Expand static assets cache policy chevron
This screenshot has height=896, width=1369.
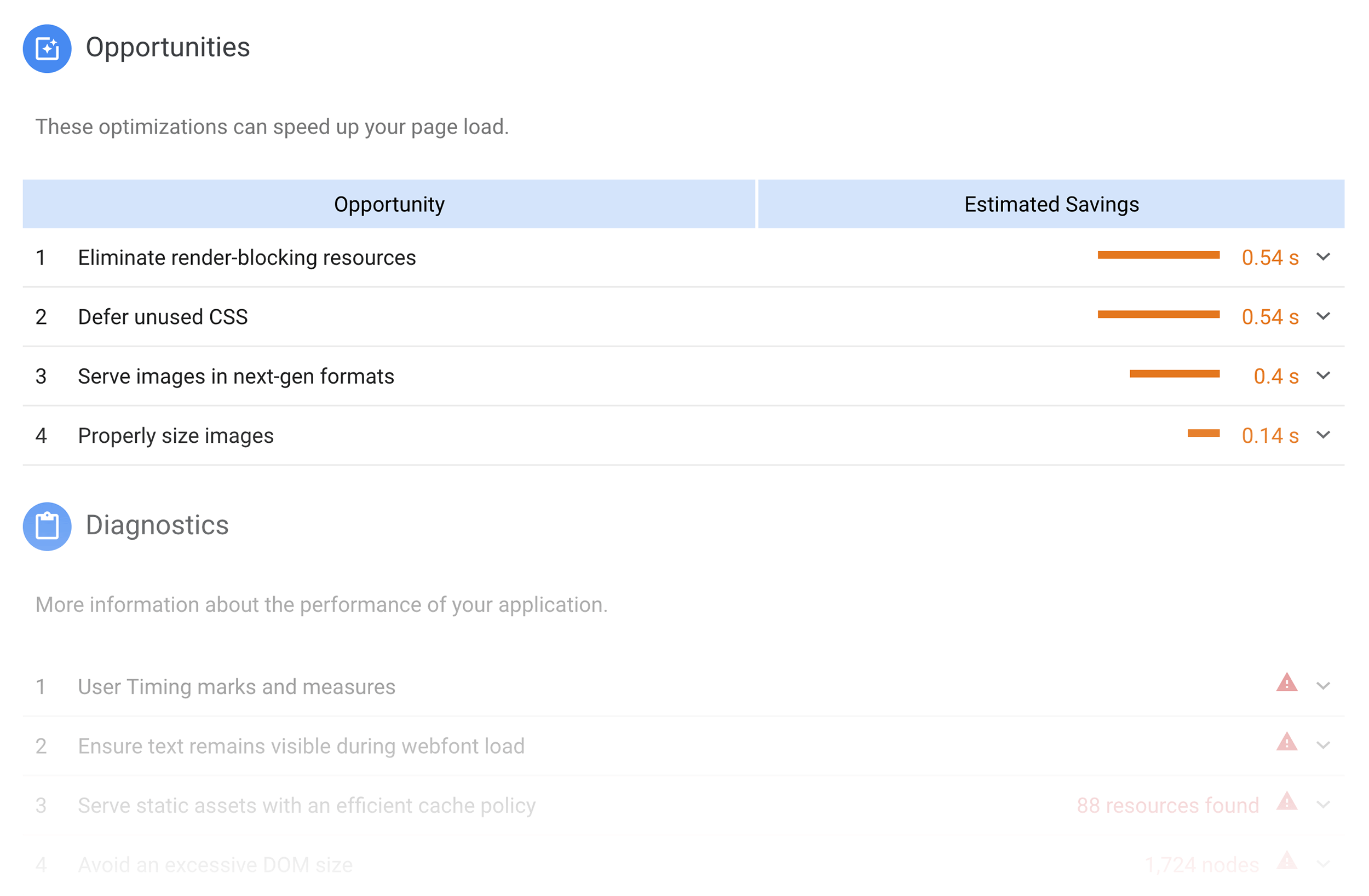click(x=1324, y=805)
